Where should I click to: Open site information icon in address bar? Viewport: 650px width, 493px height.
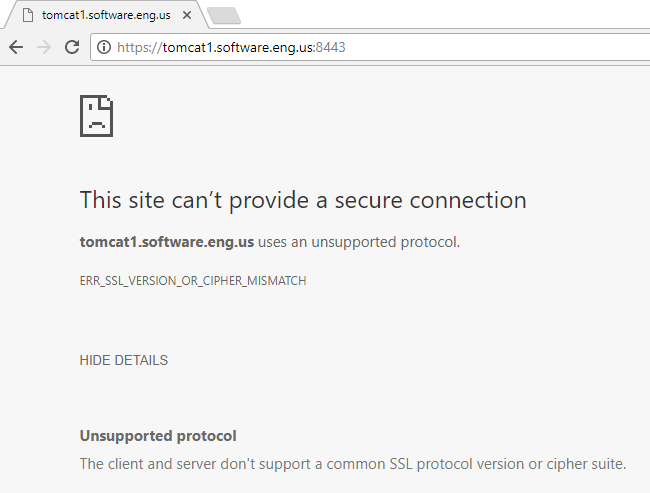[x=103, y=47]
